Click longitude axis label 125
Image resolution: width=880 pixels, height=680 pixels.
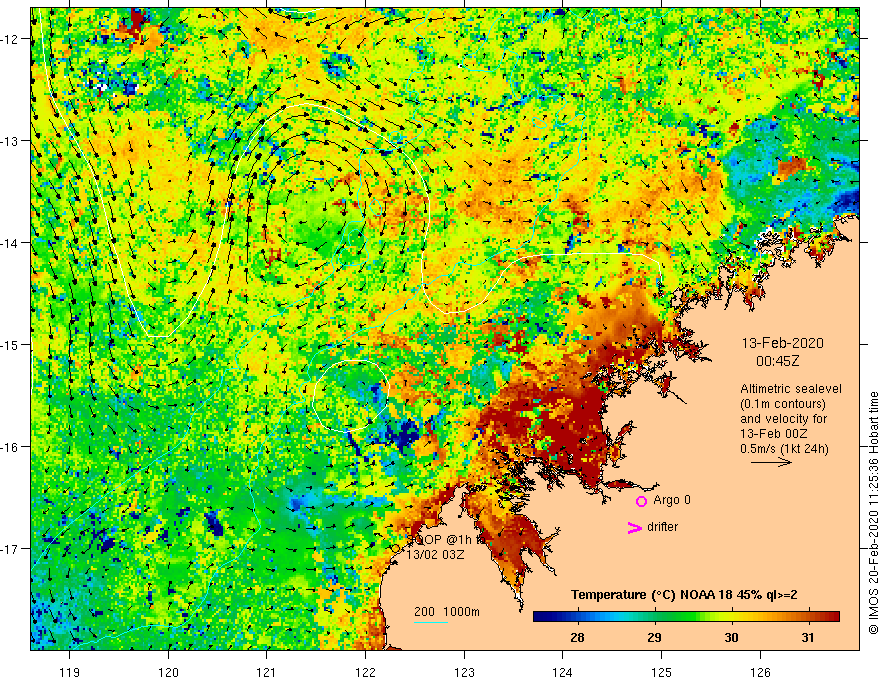click(661, 672)
